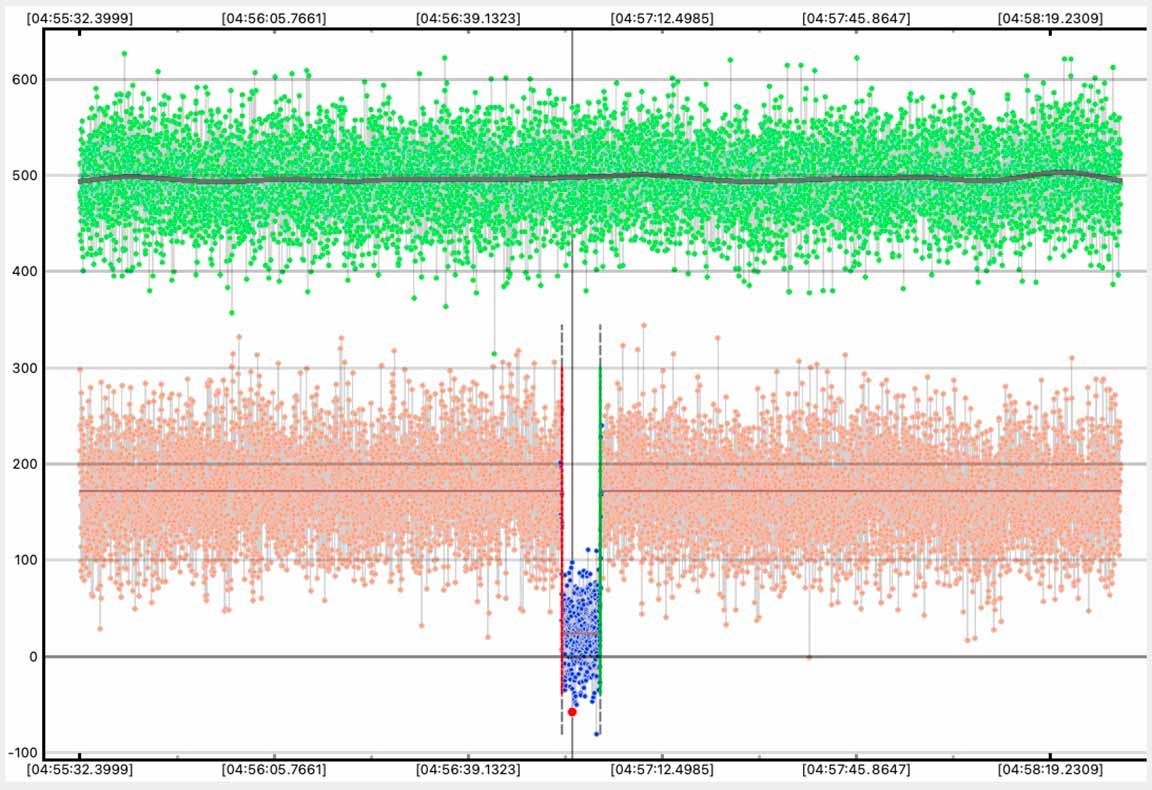This screenshot has width=1152, height=790.
Task: Click the 400 label on the y-axis
Action: [x=21, y=272]
